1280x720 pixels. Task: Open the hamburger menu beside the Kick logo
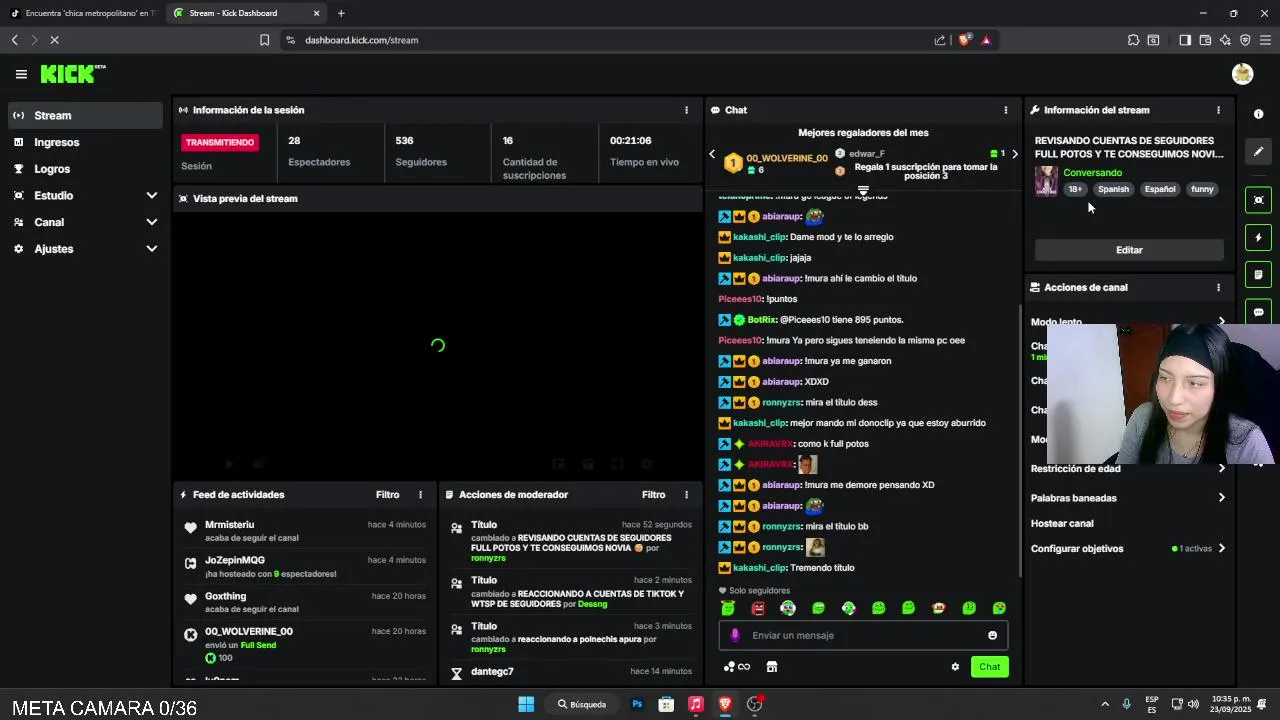click(21, 74)
